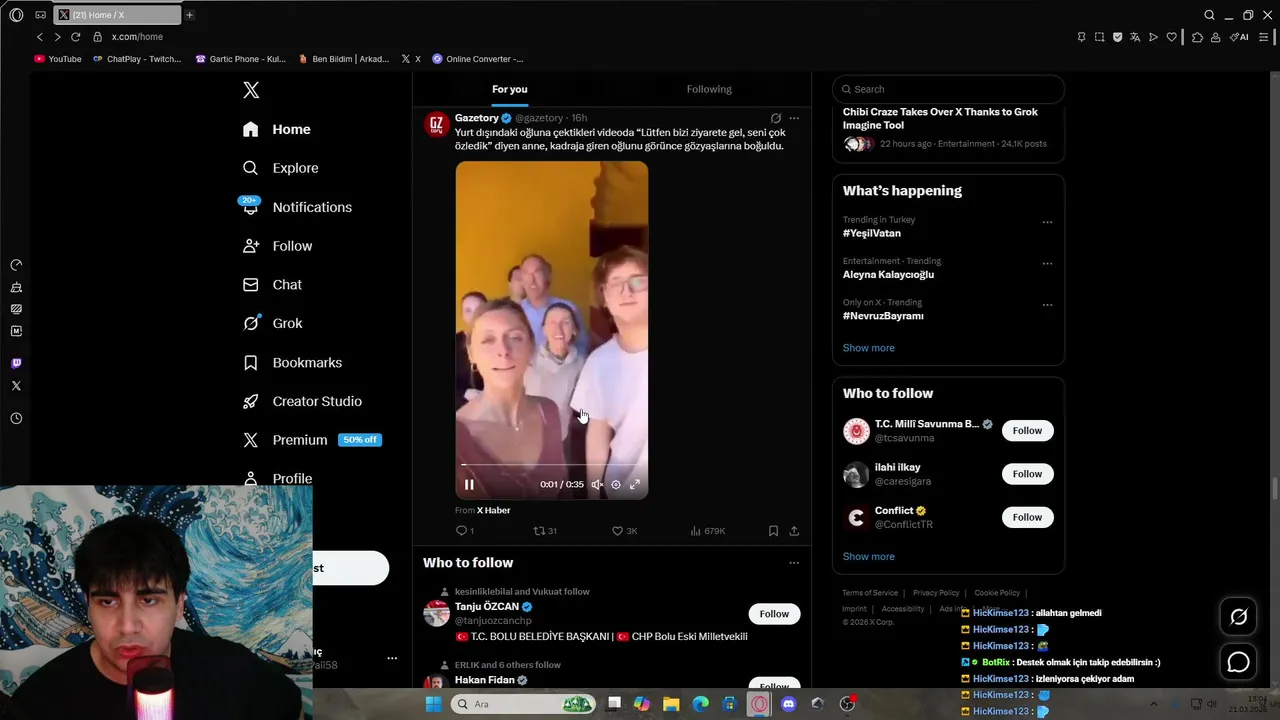Open Windows Start menu

pos(433,704)
